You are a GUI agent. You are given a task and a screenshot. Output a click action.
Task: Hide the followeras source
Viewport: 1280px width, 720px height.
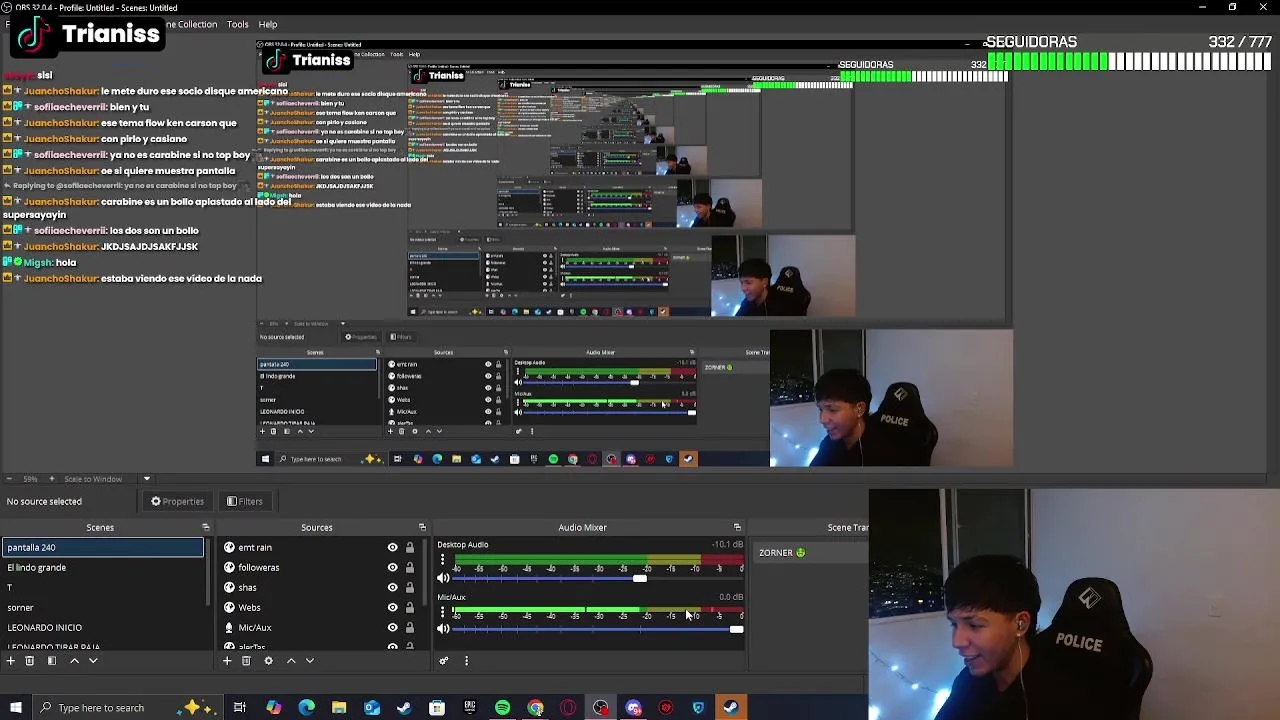tap(392, 568)
